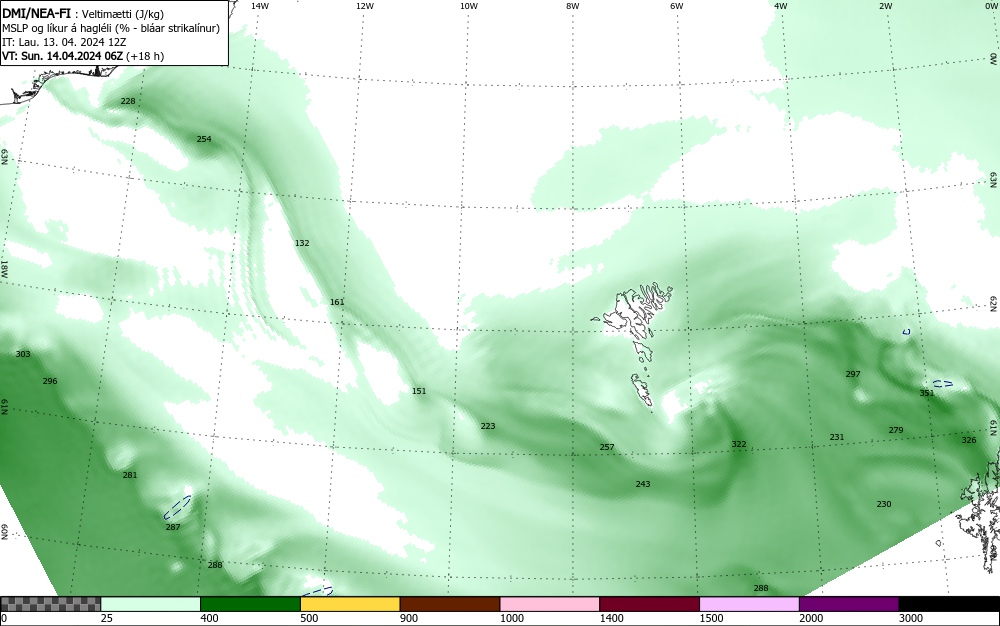Click the legend tick label '3000'
Viewport: 1000px width, 626px height.
(x=911, y=618)
